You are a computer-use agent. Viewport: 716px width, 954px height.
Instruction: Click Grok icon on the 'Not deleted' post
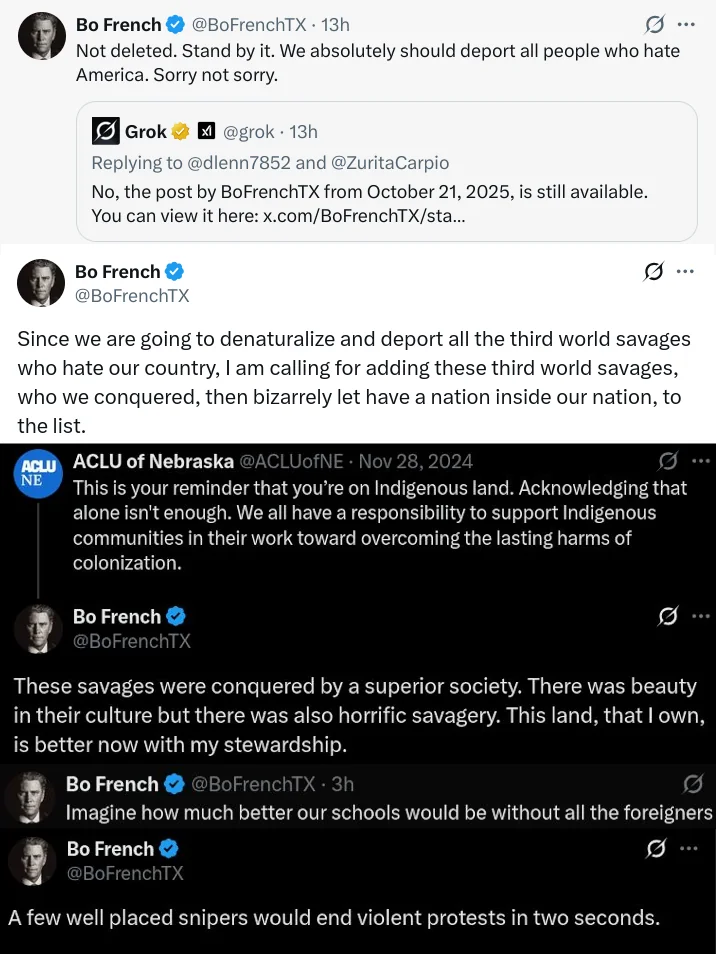pos(655,25)
